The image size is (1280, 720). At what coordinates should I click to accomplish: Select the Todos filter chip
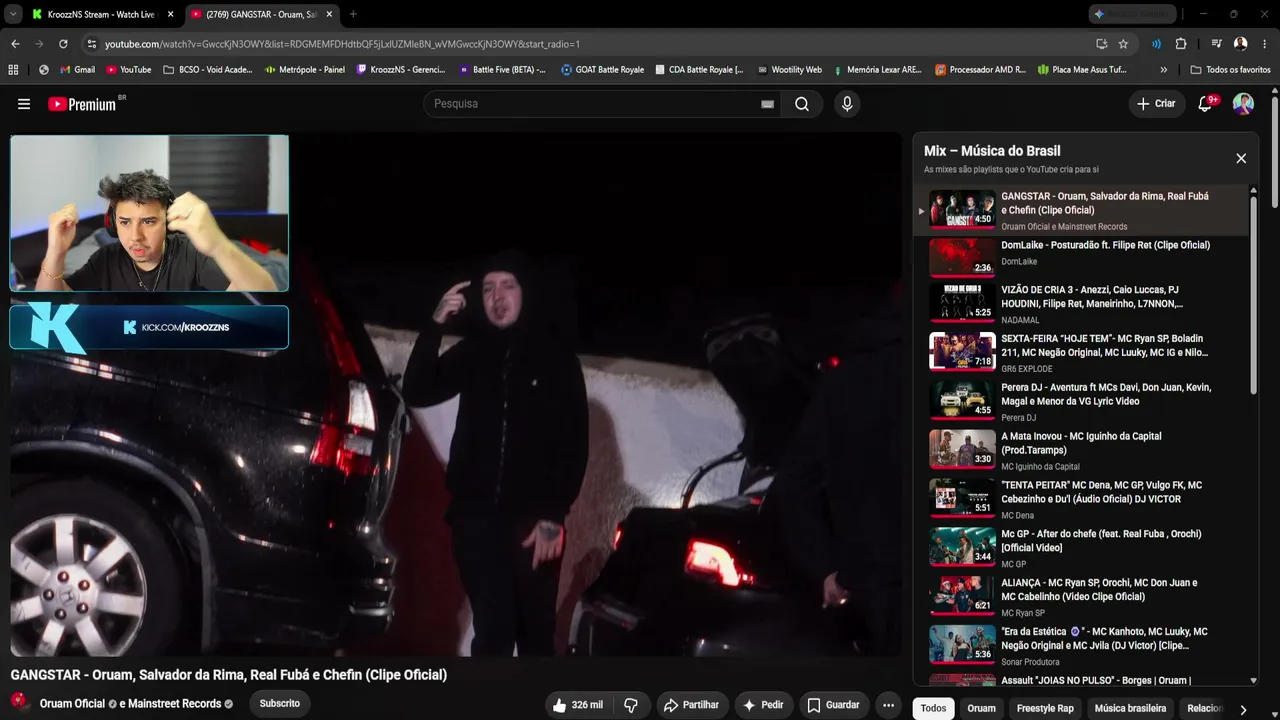933,708
